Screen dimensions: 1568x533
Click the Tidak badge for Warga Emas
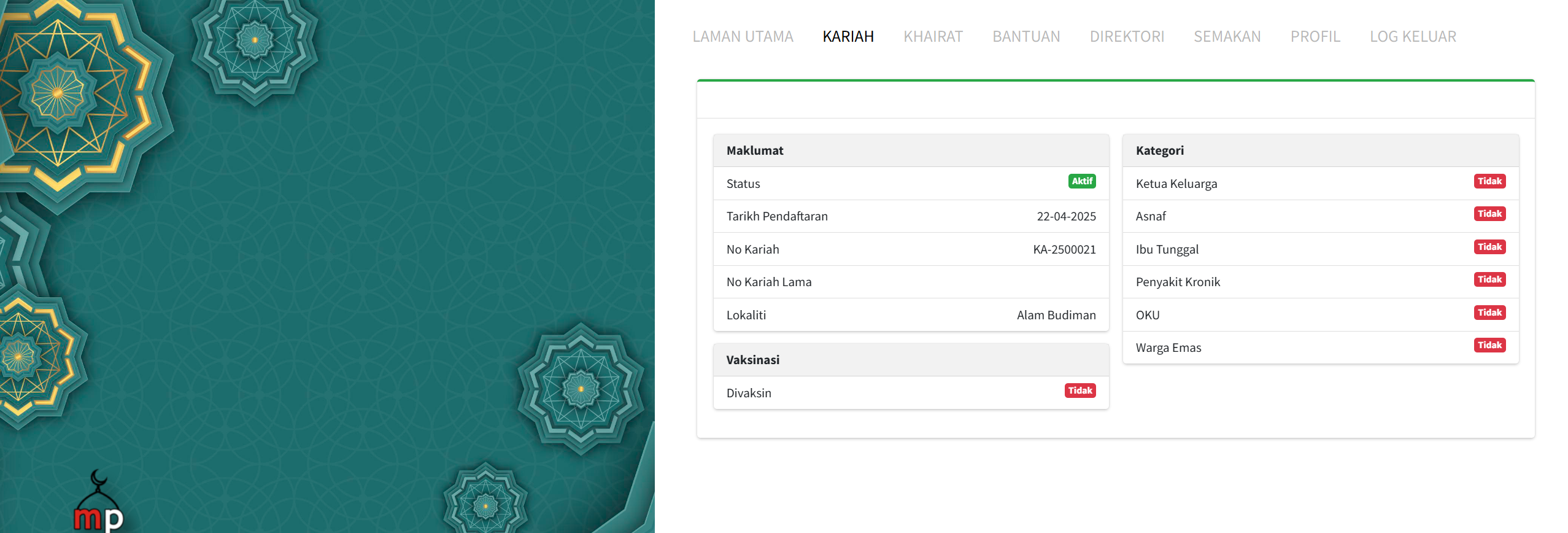pyautogui.click(x=1489, y=346)
